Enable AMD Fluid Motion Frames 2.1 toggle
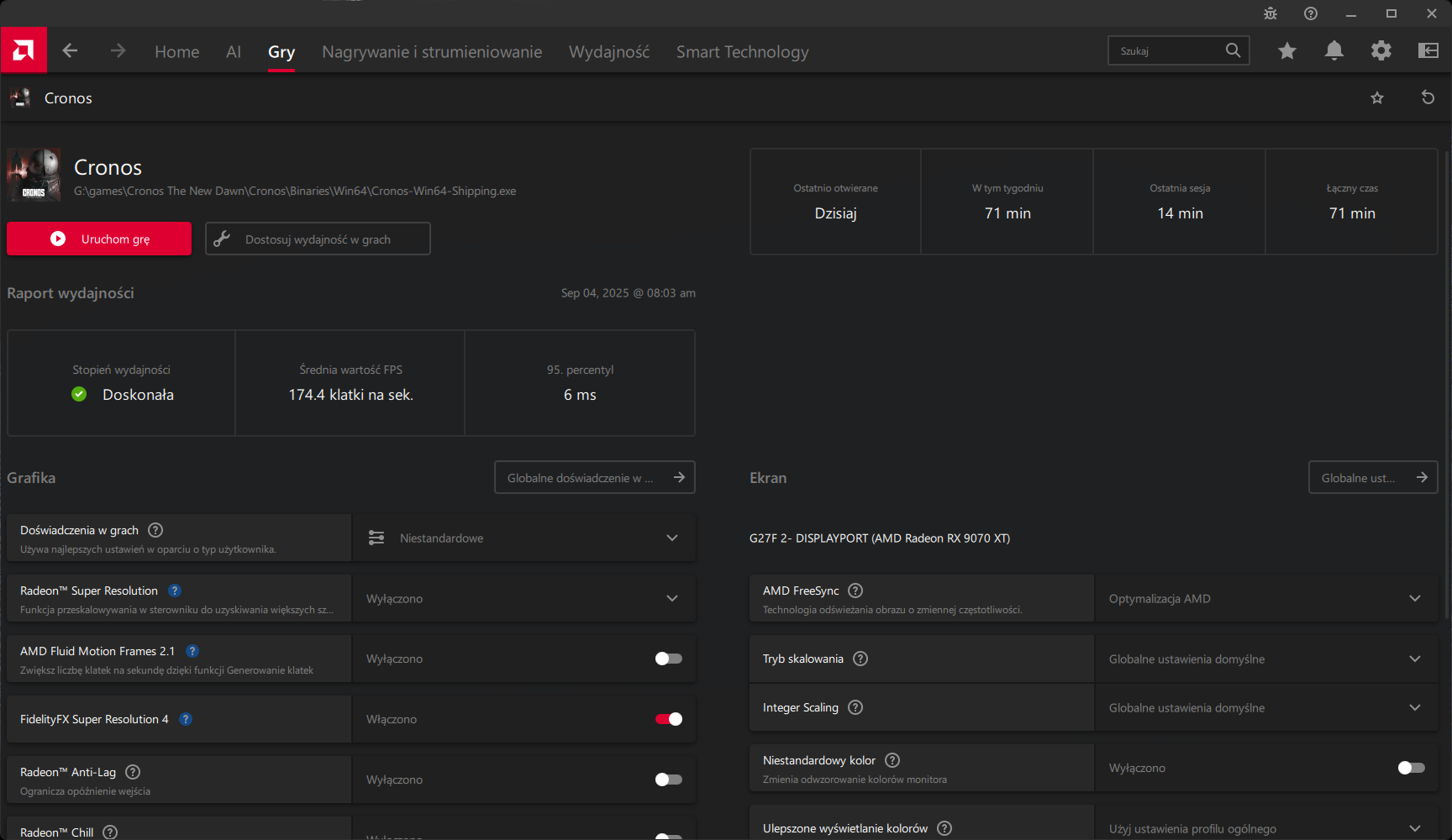 tap(668, 659)
